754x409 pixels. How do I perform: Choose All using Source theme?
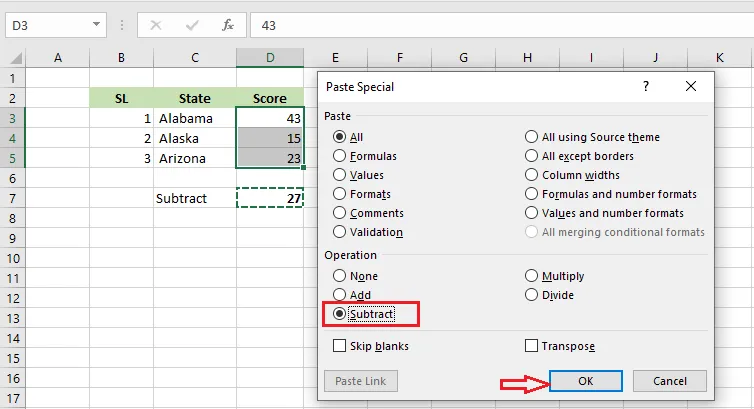pyautogui.click(x=592, y=137)
